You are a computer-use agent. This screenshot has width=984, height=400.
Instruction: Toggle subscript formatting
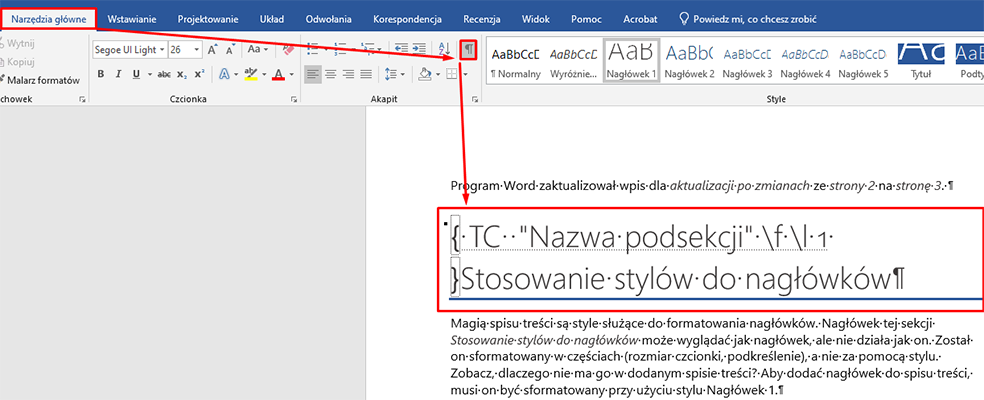coord(181,74)
